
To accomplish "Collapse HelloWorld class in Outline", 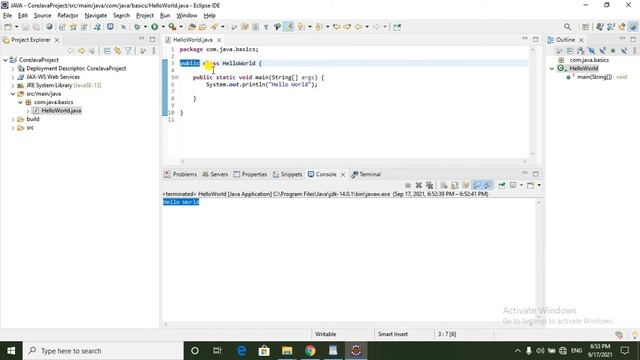I will 552,69.
